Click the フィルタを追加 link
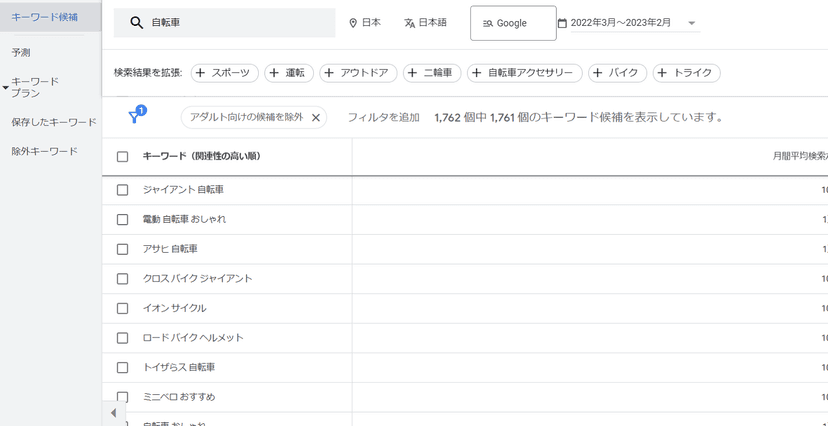This screenshot has width=828, height=426. [x=383, y=118]
